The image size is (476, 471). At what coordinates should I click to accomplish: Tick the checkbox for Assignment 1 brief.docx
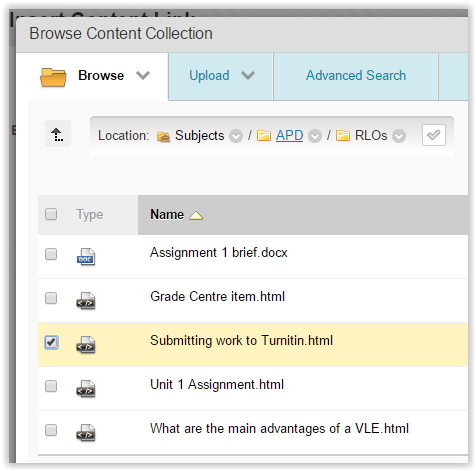51,254
